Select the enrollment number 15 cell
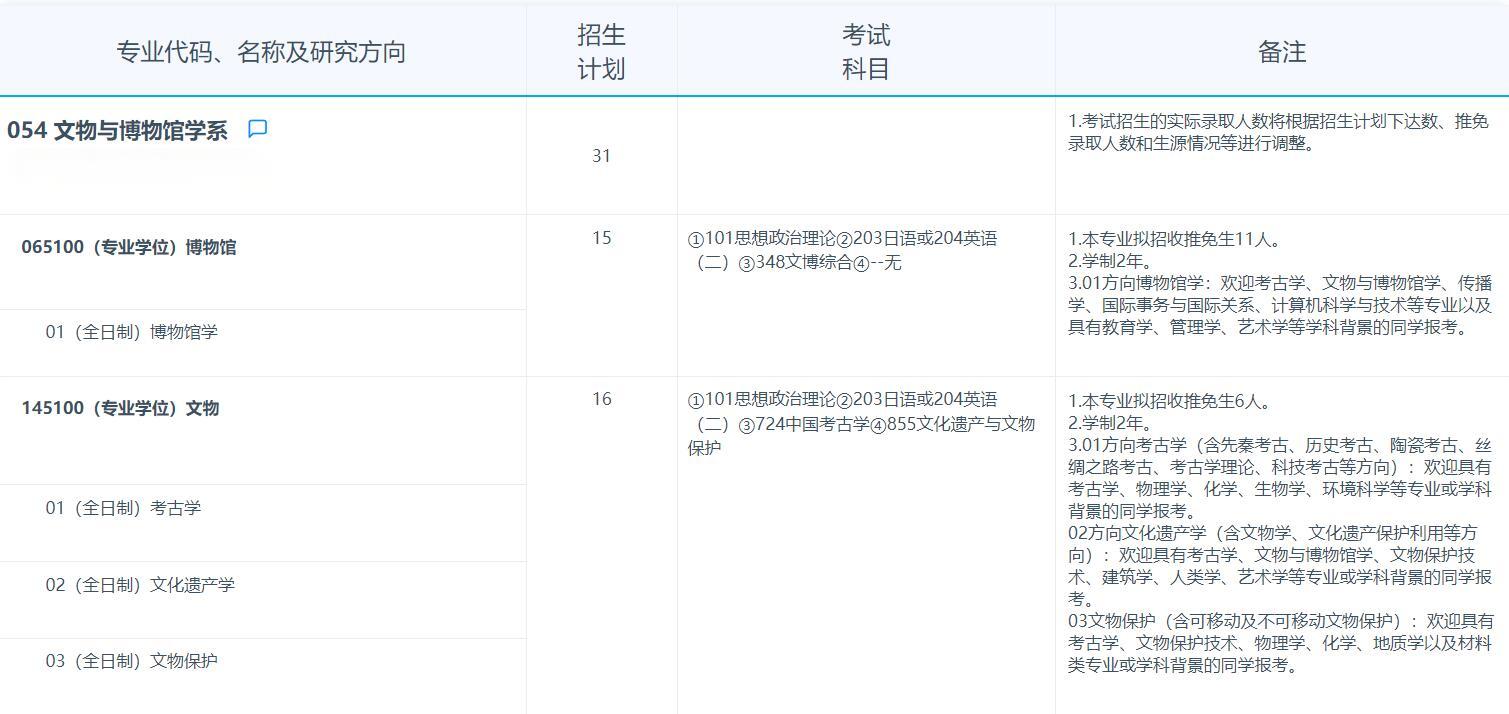 tap(599, 238)
